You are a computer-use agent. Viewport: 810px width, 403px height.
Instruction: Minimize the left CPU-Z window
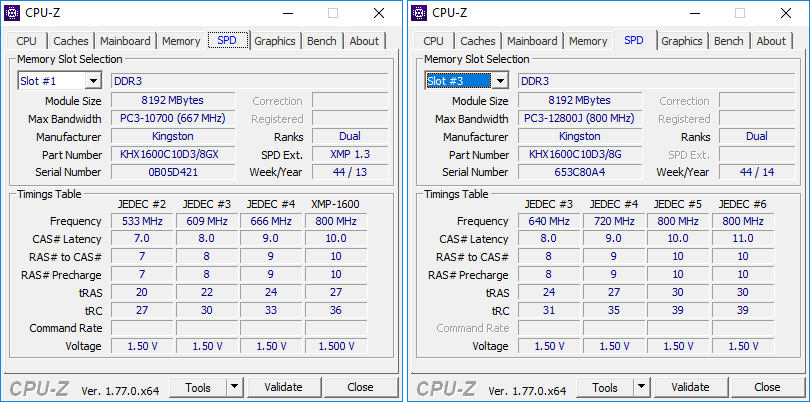tap(287, 13)
